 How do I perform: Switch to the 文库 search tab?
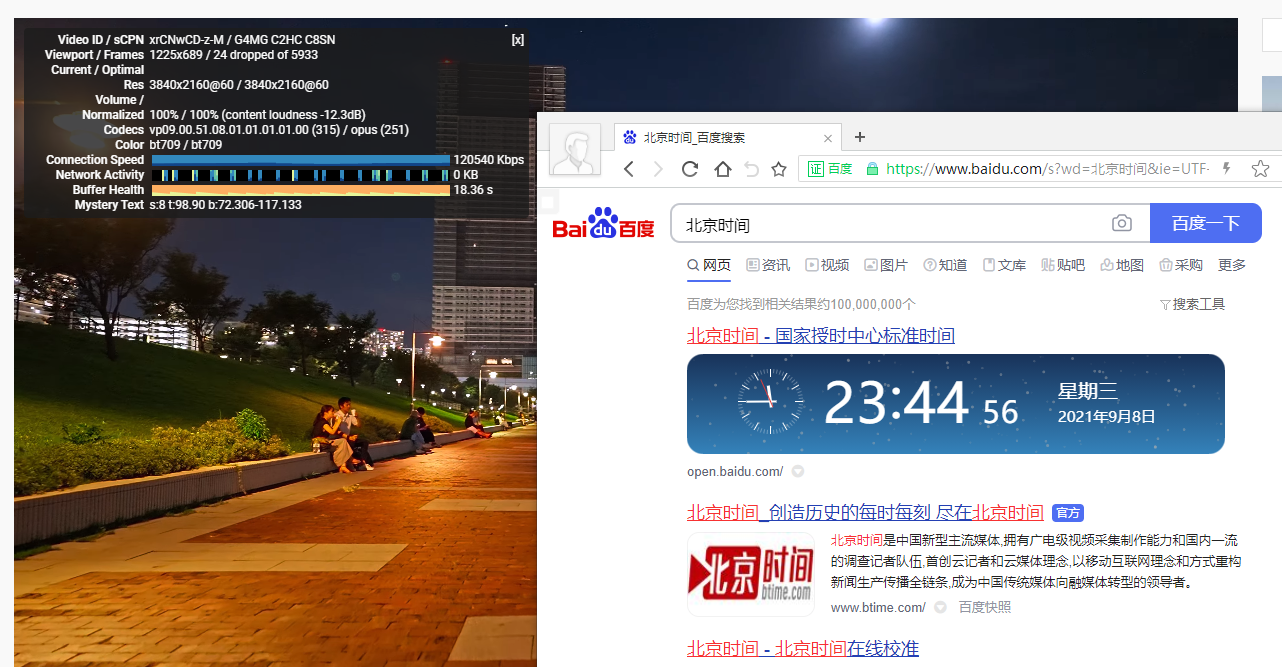(x=1004, y=265)
